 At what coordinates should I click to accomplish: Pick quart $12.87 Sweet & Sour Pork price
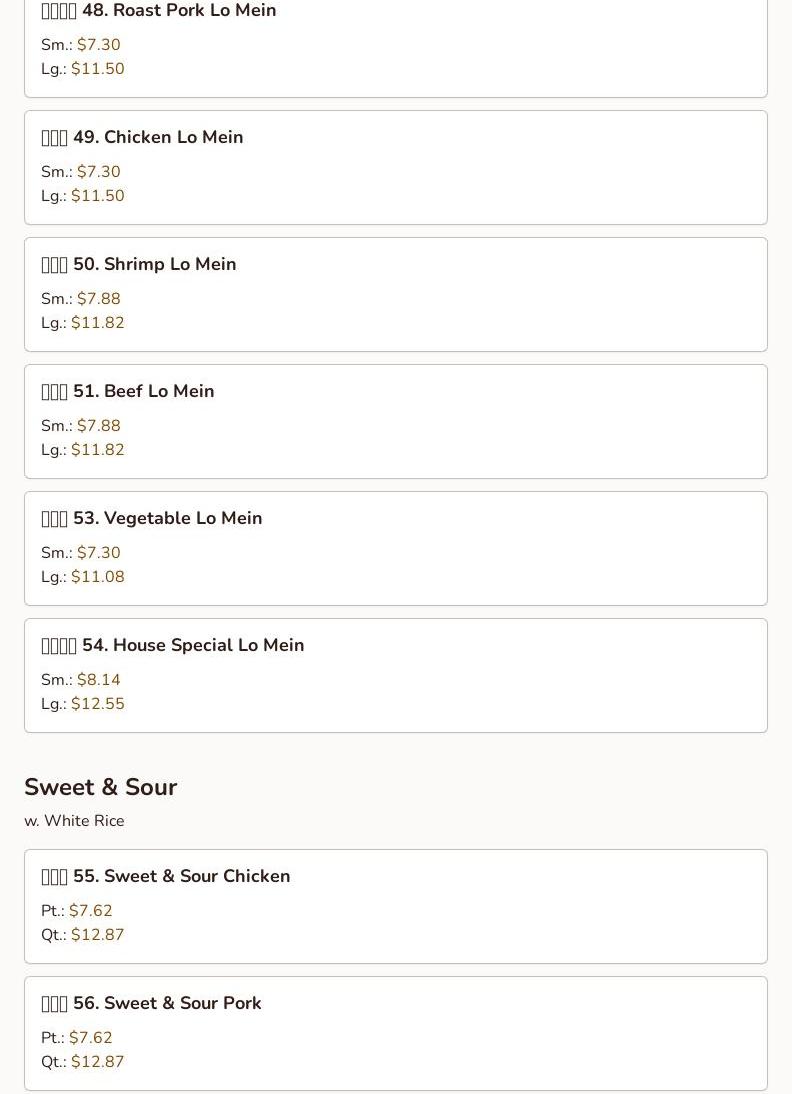[98, 1061]
